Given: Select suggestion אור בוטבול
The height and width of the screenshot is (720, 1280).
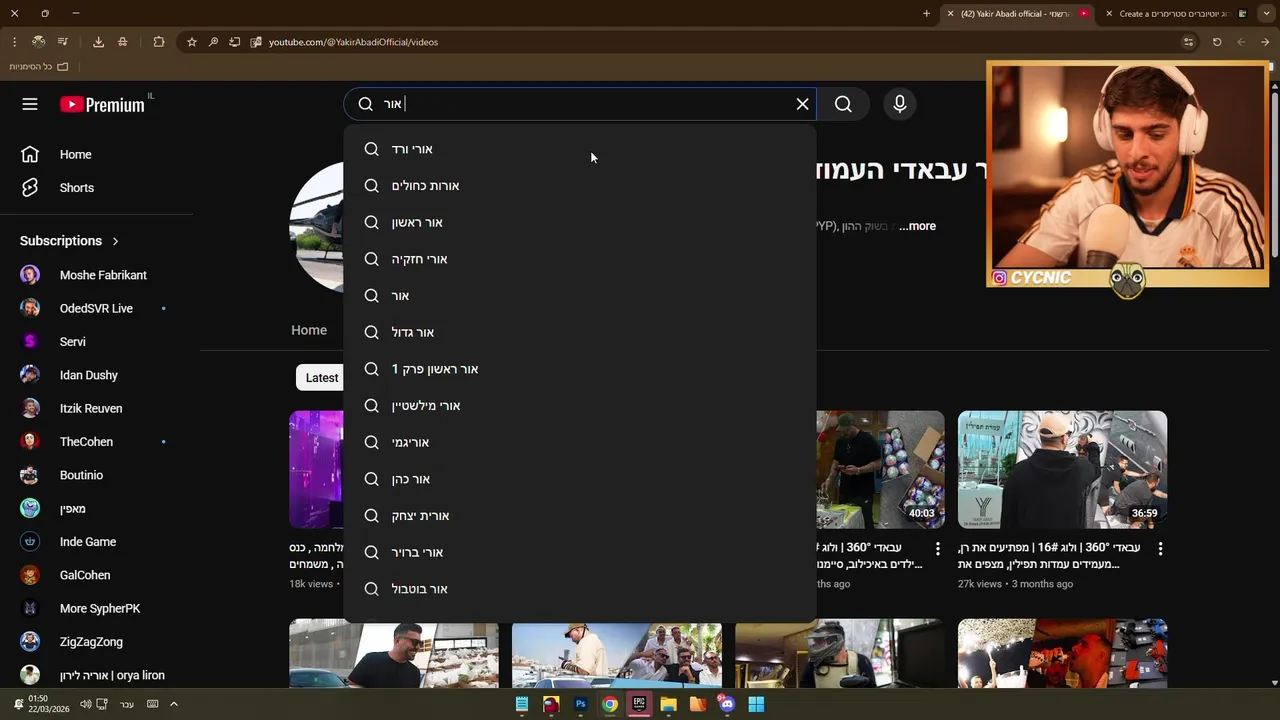Looking at the screenshot, I should [x=580, y=589].
